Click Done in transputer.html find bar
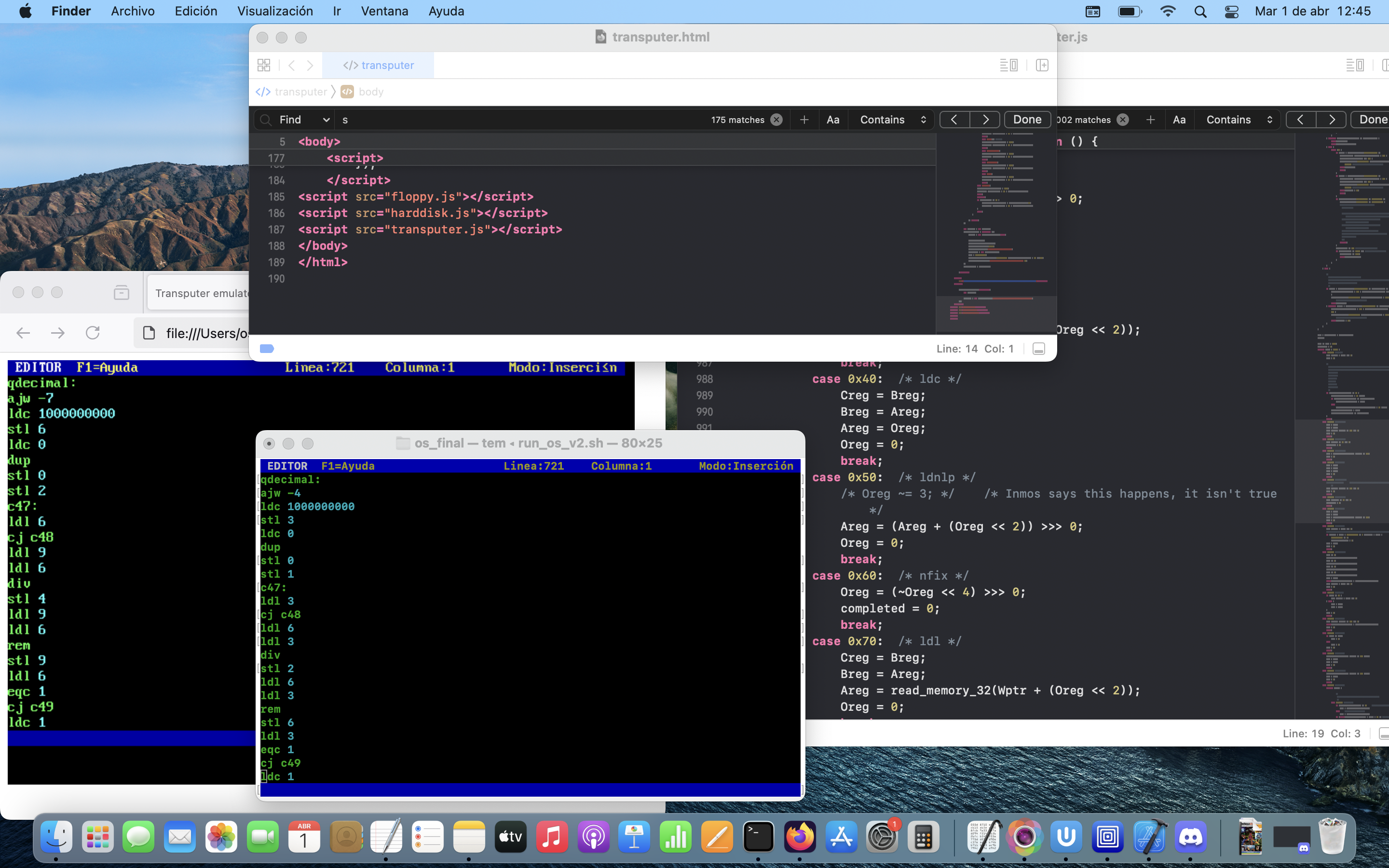Screen dimensions: 1389x868 1027,120
